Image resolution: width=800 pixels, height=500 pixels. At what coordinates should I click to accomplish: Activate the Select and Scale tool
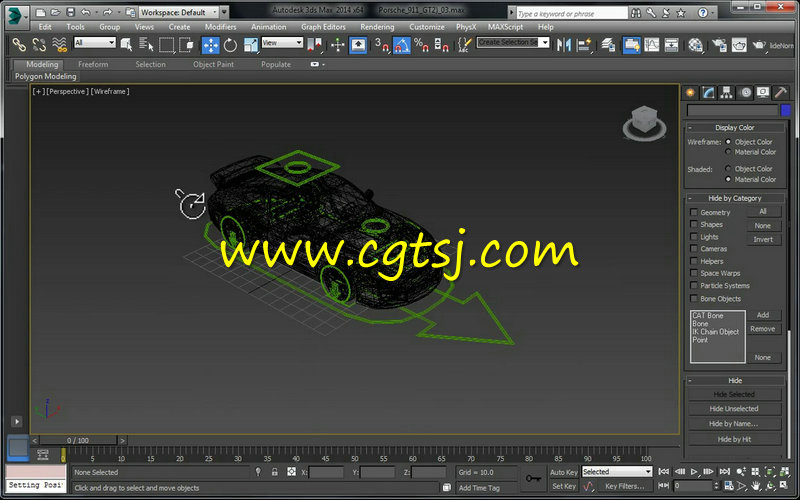(x=251, y=45)
